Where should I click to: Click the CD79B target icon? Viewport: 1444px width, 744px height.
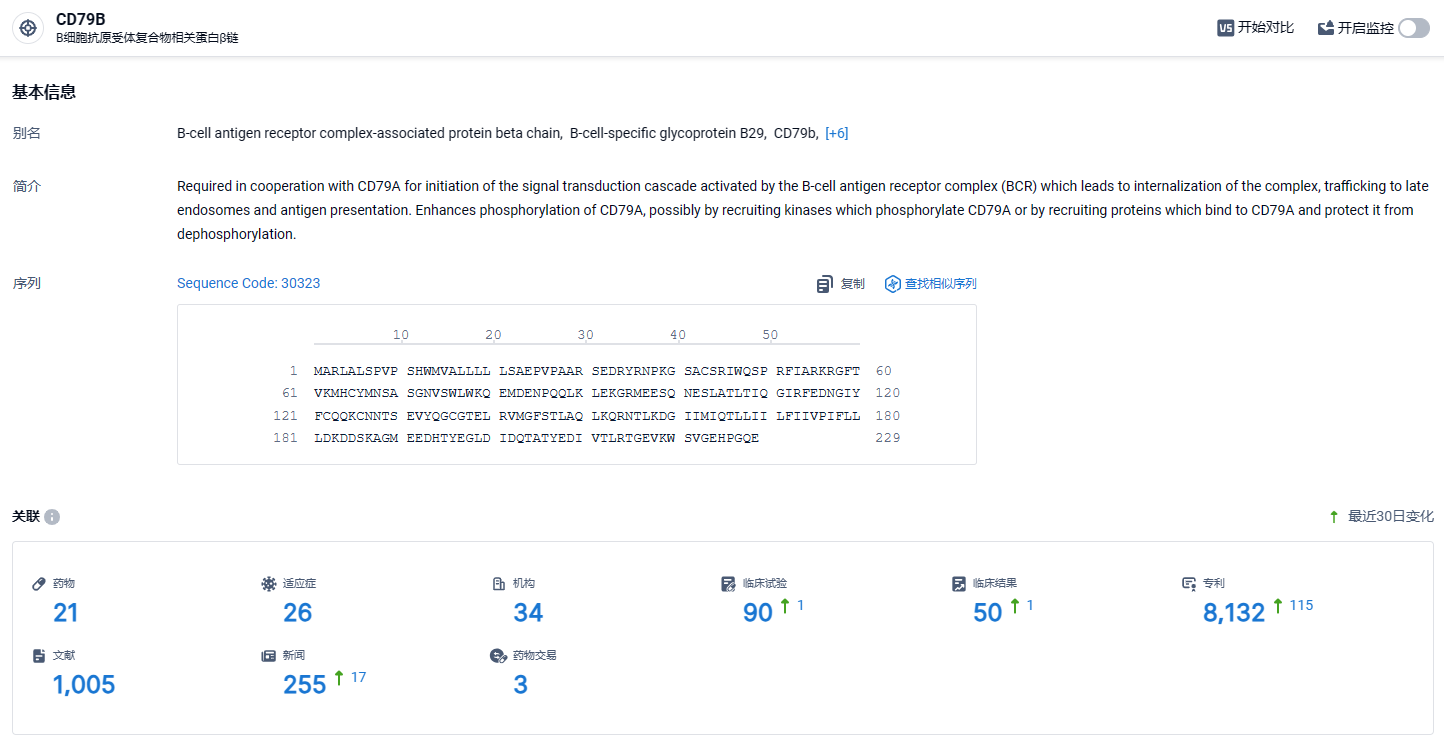tap(28, 28)
